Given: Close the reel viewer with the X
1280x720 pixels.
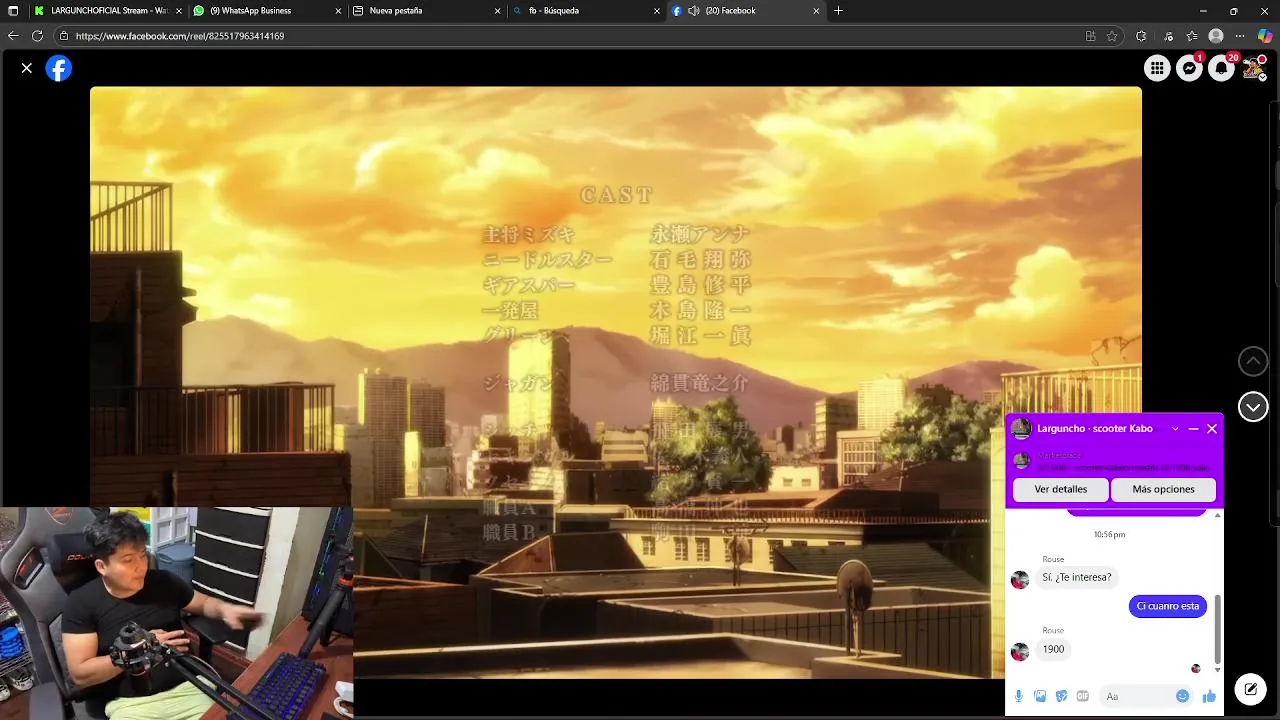Looking at the screenshot, I should [27, 68].
